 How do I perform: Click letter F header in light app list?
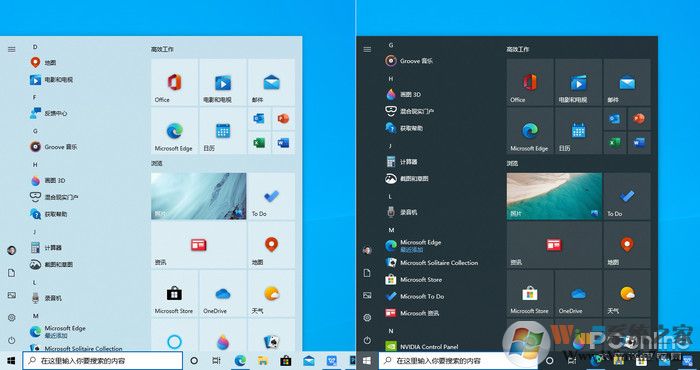[35, 97]
